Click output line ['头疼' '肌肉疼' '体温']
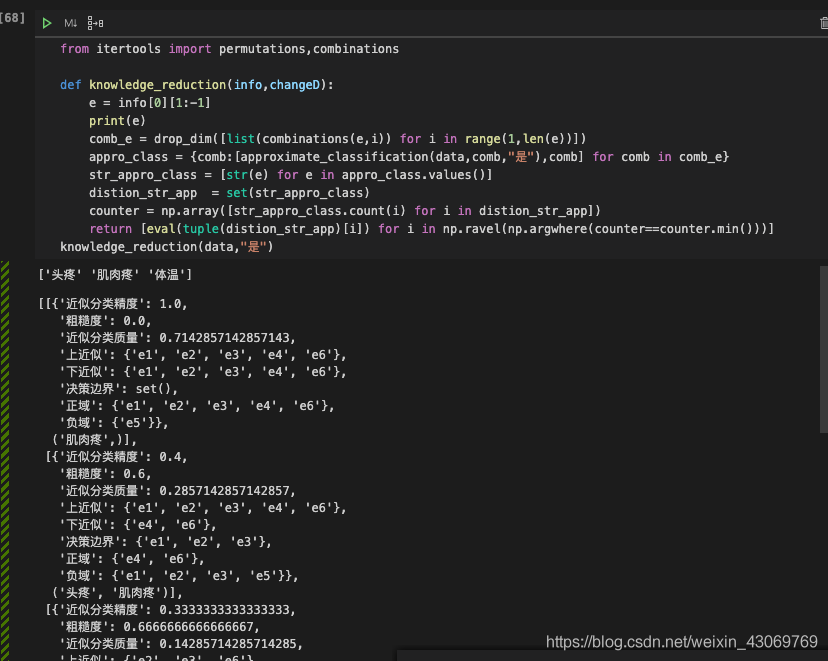Screen dimensions: 828x661 [115, 275]
